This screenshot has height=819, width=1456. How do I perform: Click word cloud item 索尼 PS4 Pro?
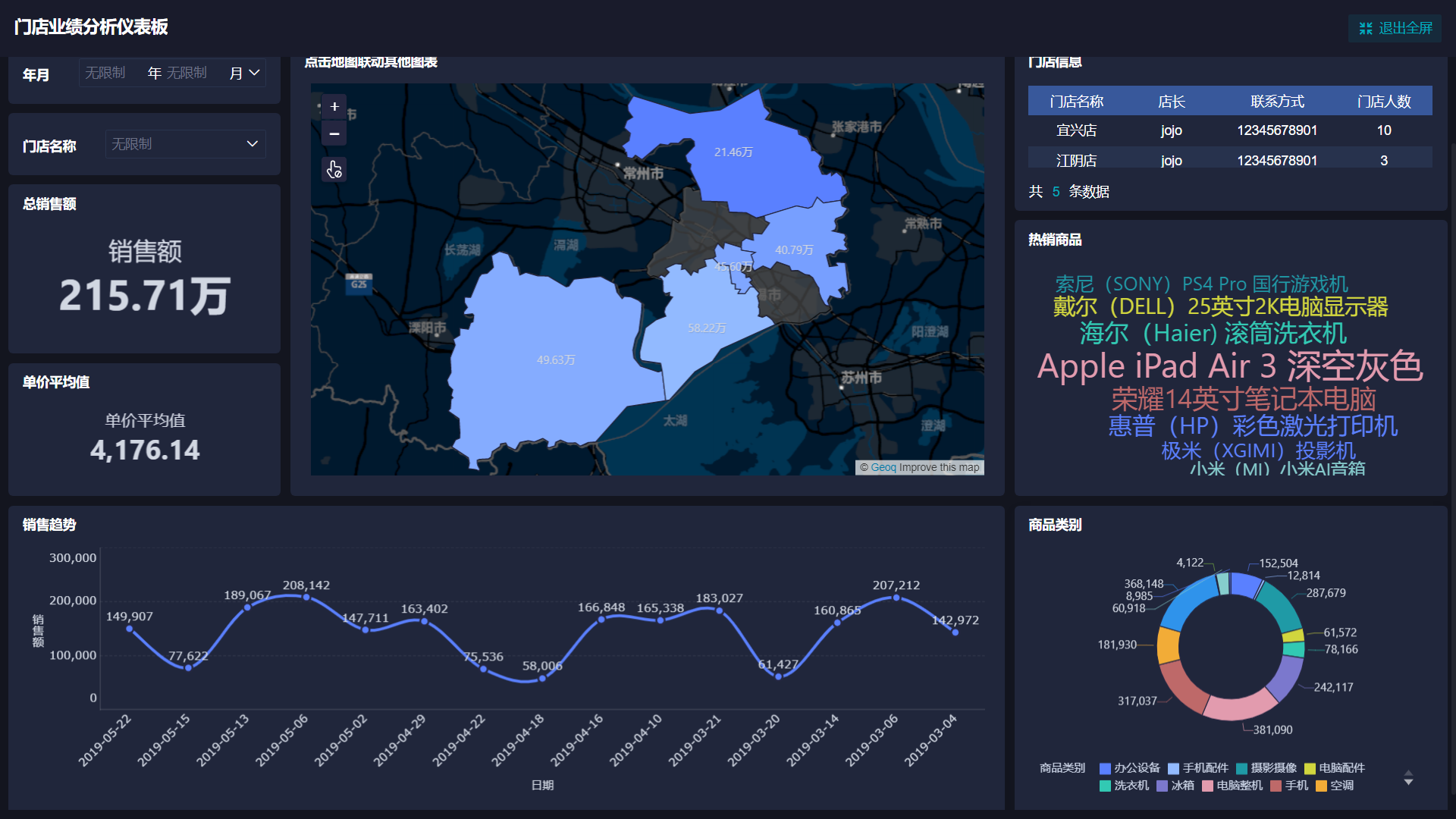[1201, 284]
